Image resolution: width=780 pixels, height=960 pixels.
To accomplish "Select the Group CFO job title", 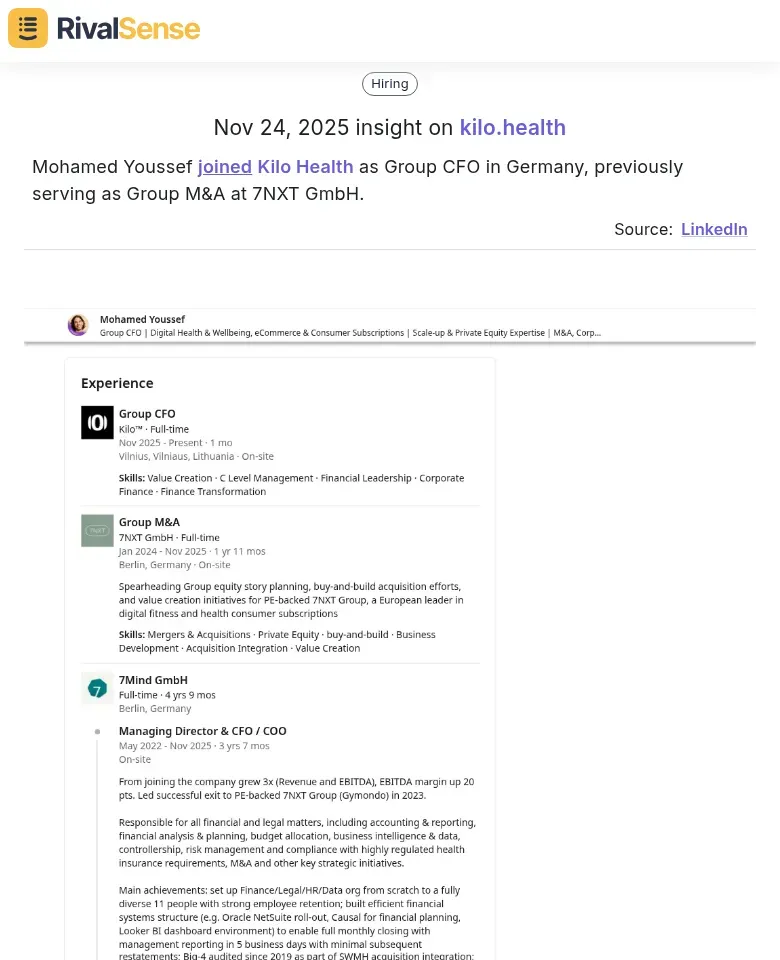I will coord(147,413).
